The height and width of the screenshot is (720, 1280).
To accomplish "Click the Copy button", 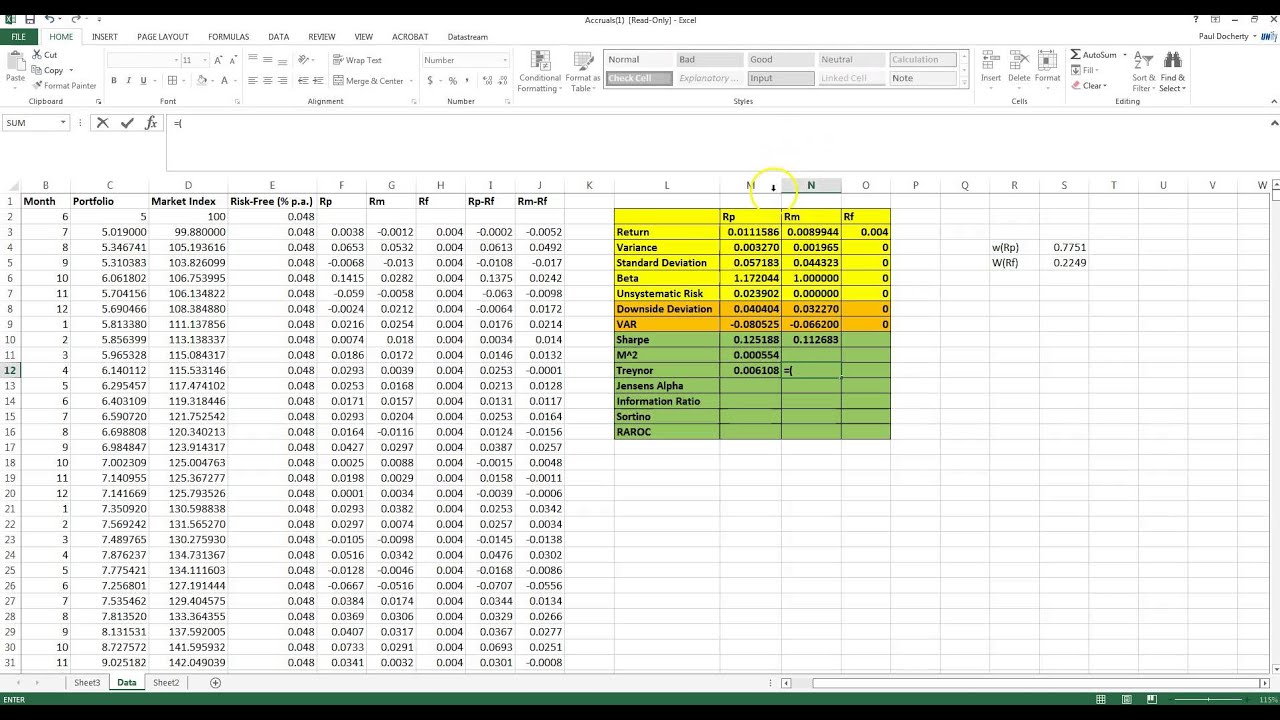I will point(48,70).
